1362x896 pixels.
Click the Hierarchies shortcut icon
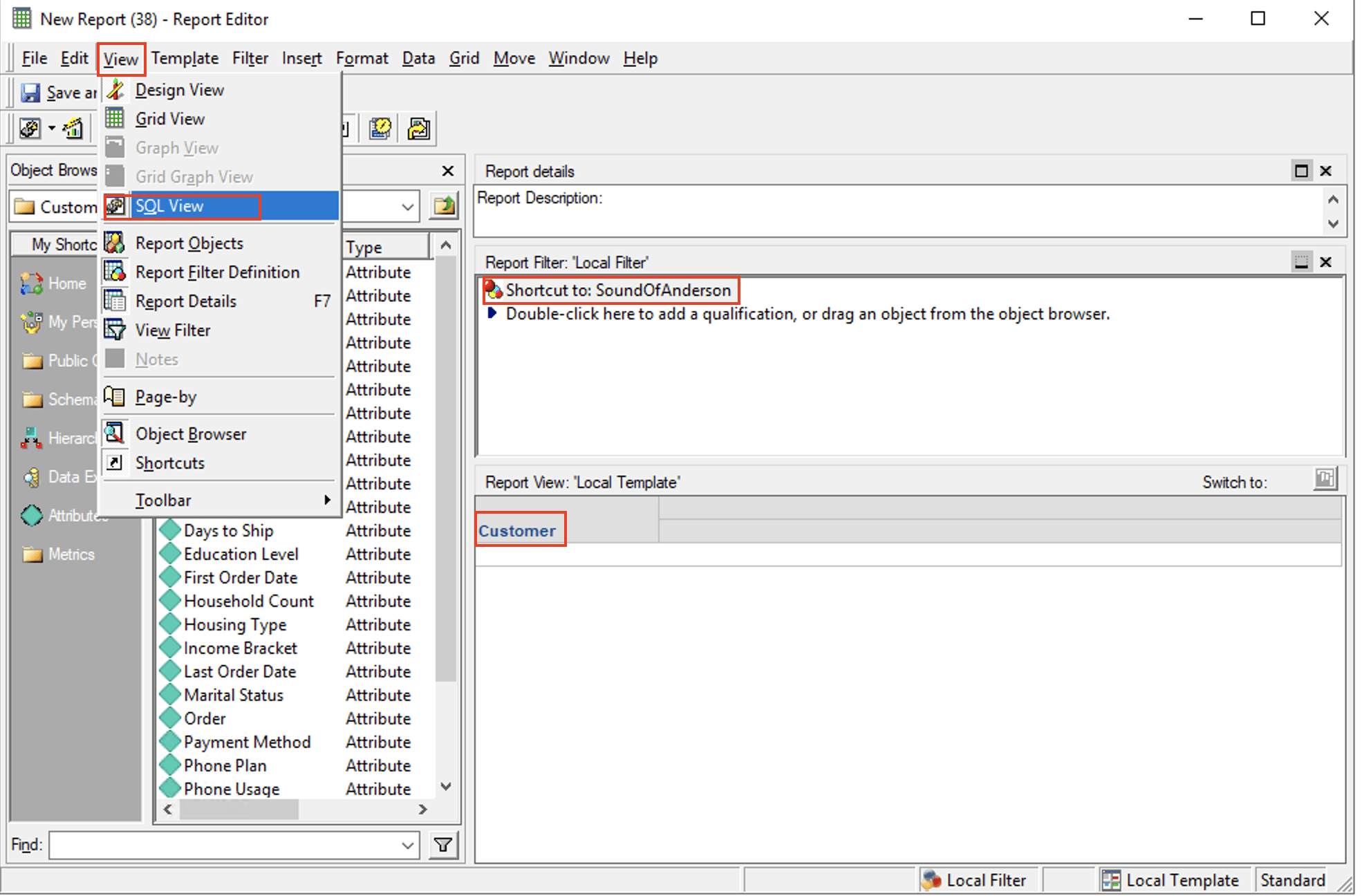pyautogui.click(x=31, y=438)
